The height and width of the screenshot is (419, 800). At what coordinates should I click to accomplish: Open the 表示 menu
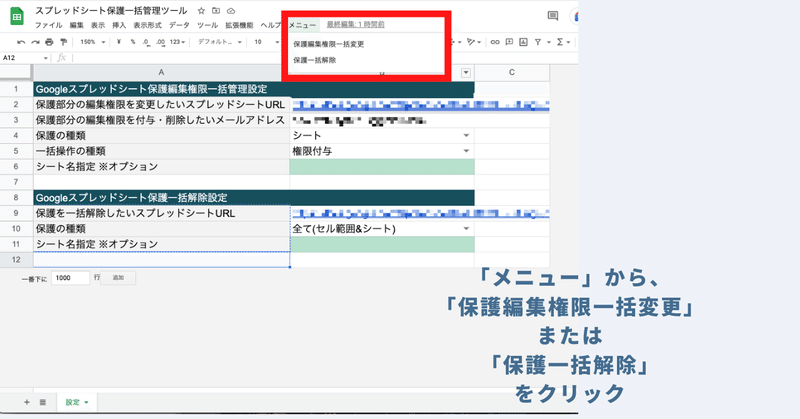98,25
